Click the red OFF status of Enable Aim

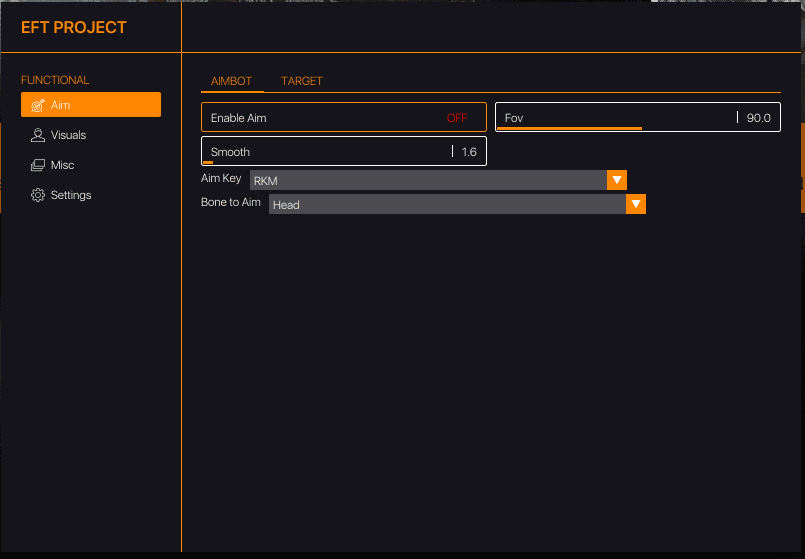point(457,118)
